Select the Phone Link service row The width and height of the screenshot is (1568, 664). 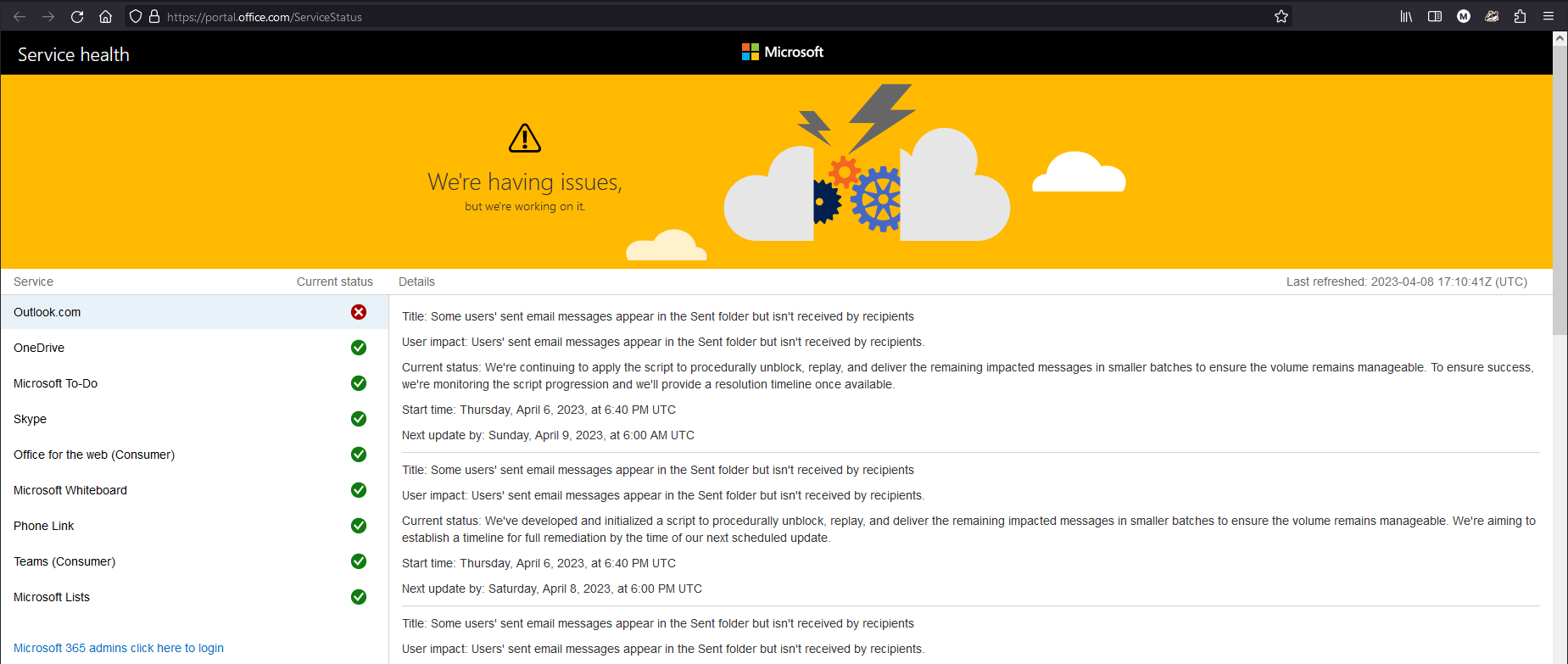[194, 526]
